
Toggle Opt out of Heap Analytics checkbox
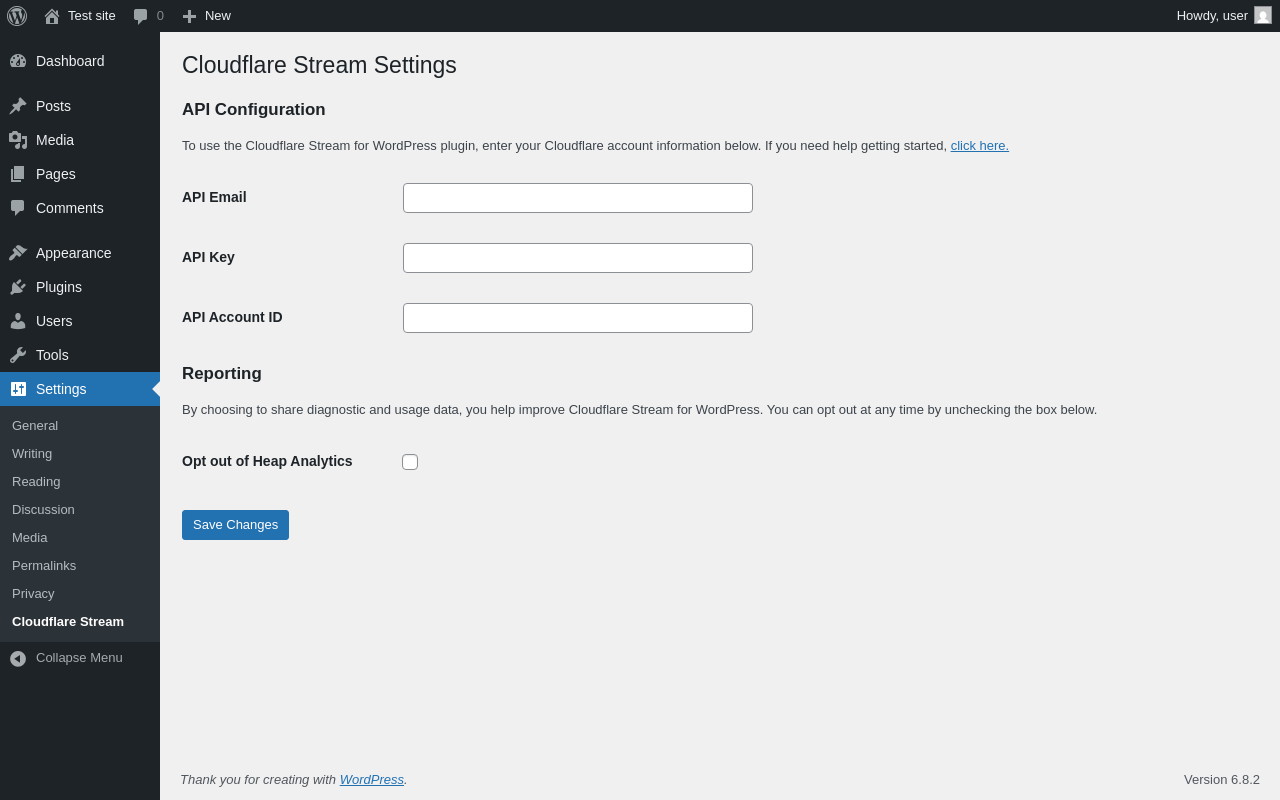pyautogui.click(x=410, y=462)
